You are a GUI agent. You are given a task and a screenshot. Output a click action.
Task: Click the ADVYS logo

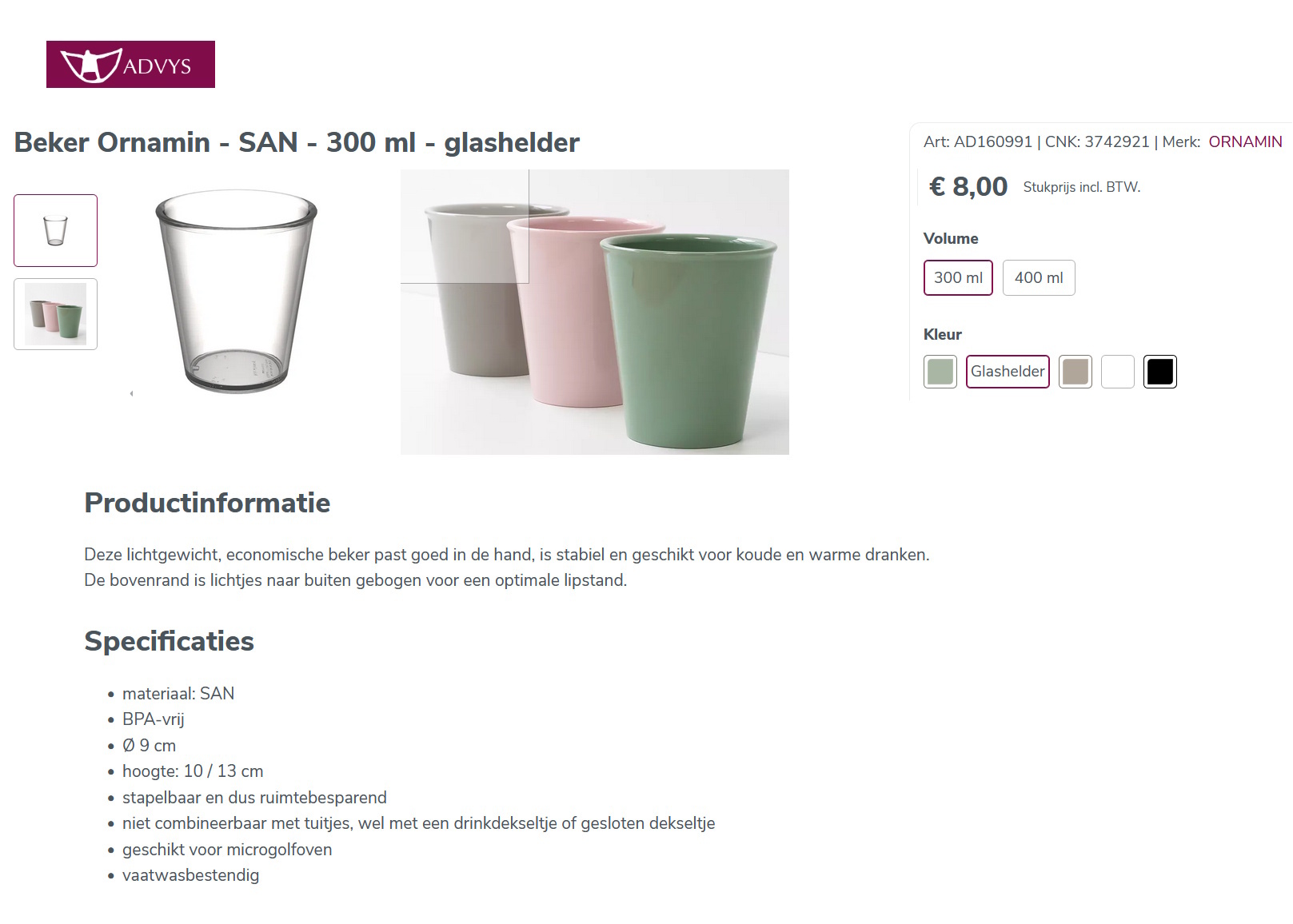[130, 65]
